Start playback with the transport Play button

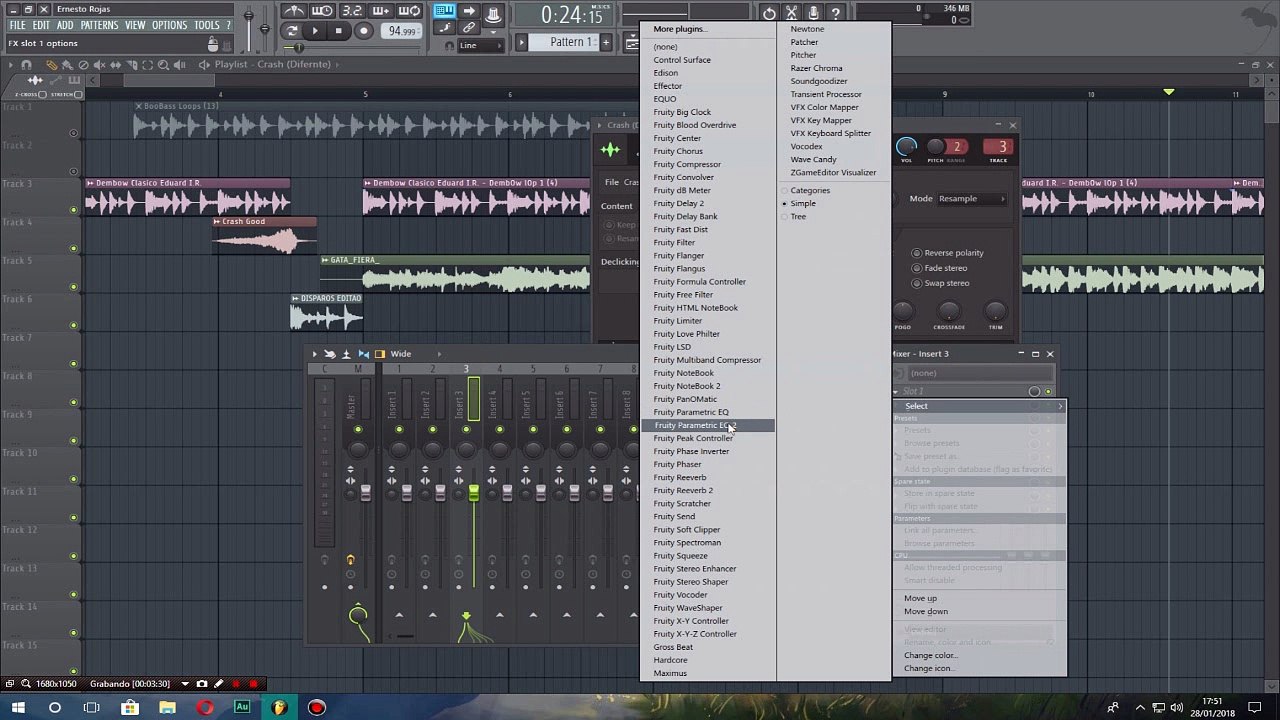click(x=315, y=31)
